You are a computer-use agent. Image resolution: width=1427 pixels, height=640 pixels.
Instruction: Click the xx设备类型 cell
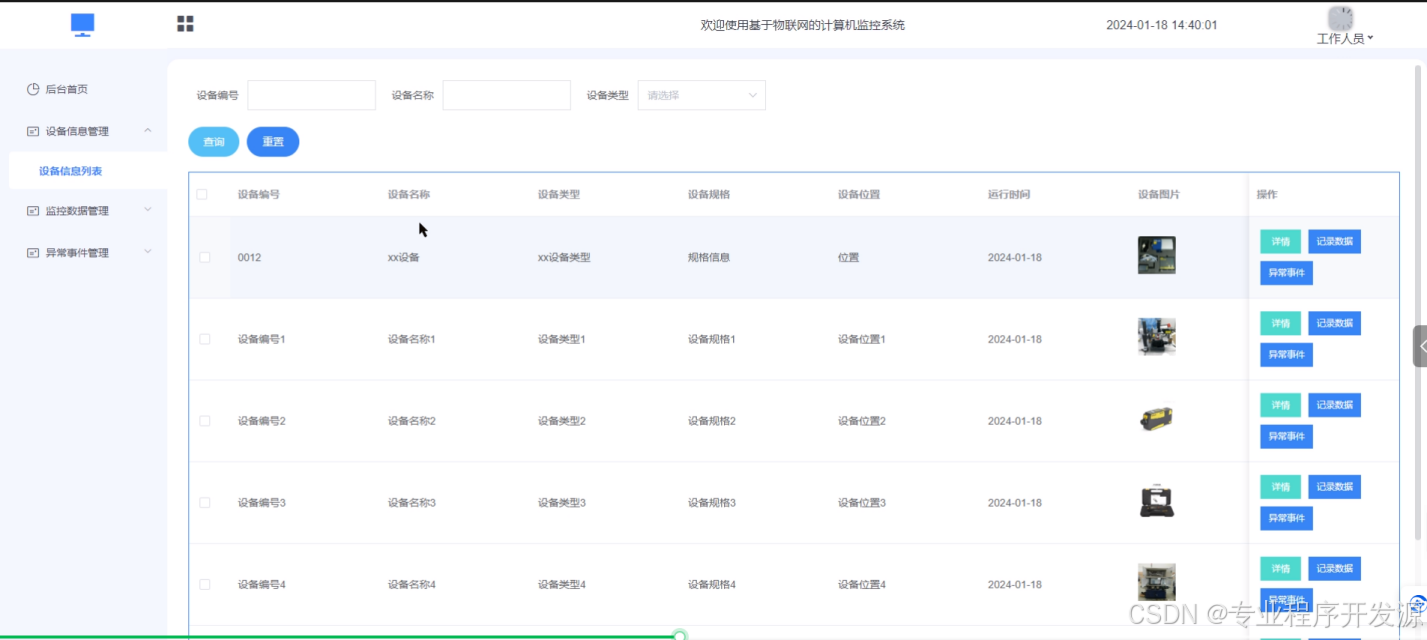coord(564,257)
